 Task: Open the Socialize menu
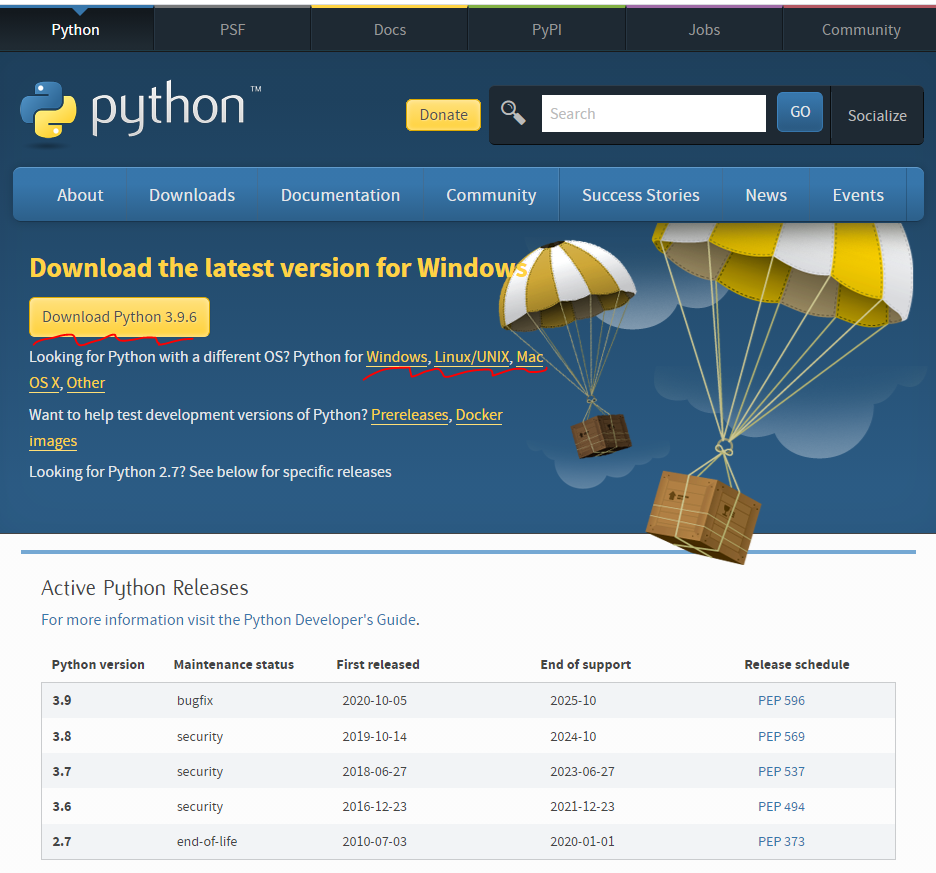[877, 116]
